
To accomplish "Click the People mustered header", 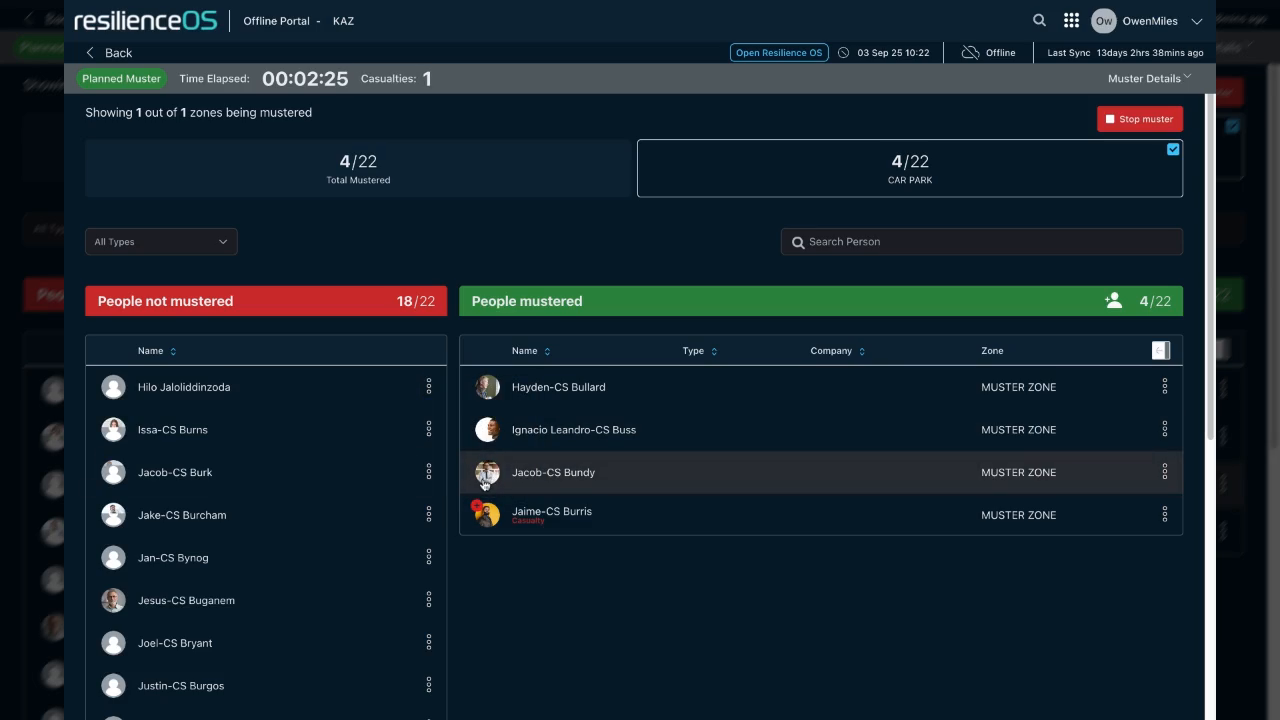I will 821,301.
